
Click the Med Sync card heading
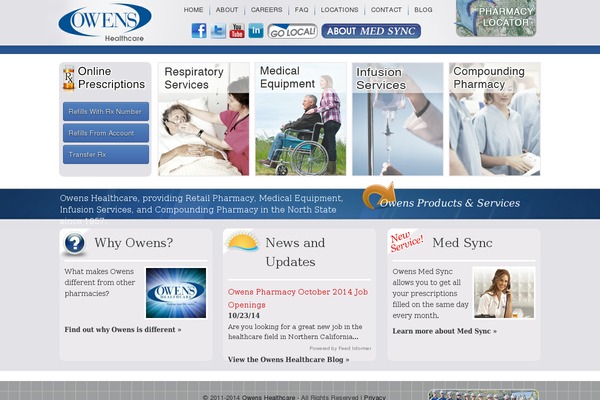462,243
